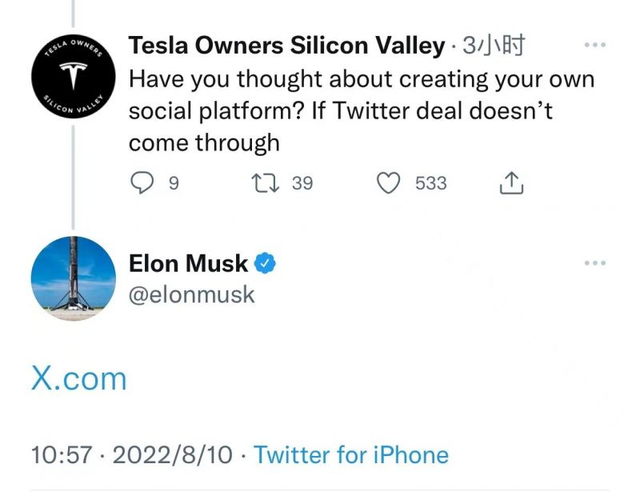Visit the @elonmusk handle
The height and width of the screenshot is (492, 640).
192,295
